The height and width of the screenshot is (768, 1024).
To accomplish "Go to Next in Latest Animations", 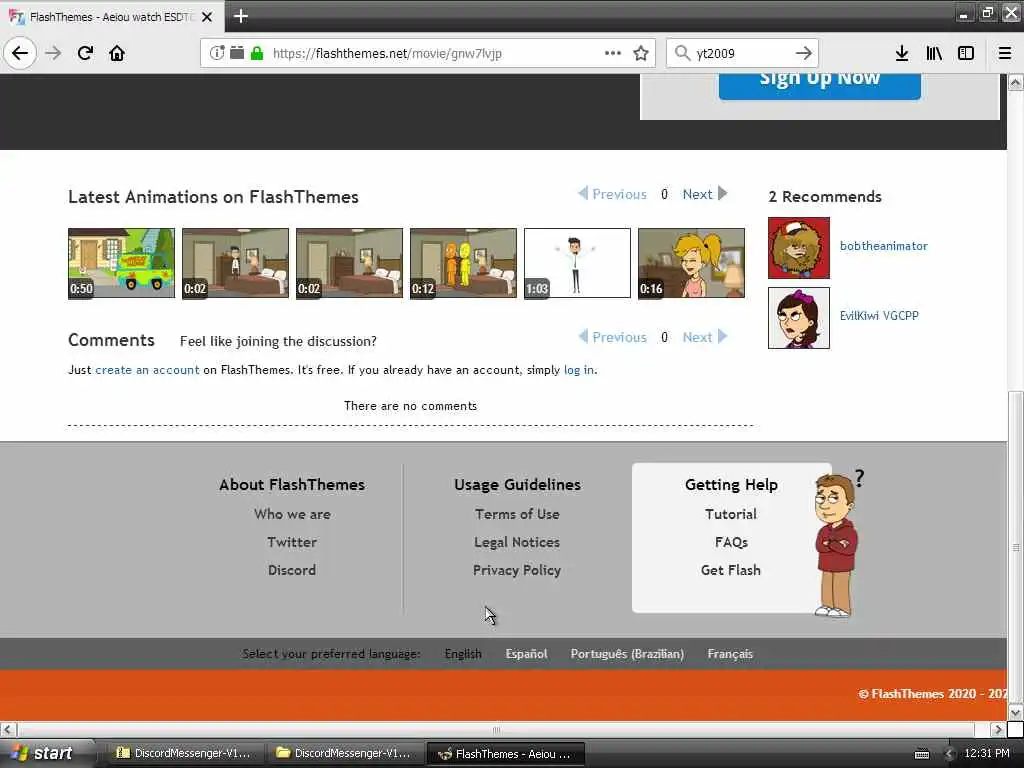I will (705, 194).
